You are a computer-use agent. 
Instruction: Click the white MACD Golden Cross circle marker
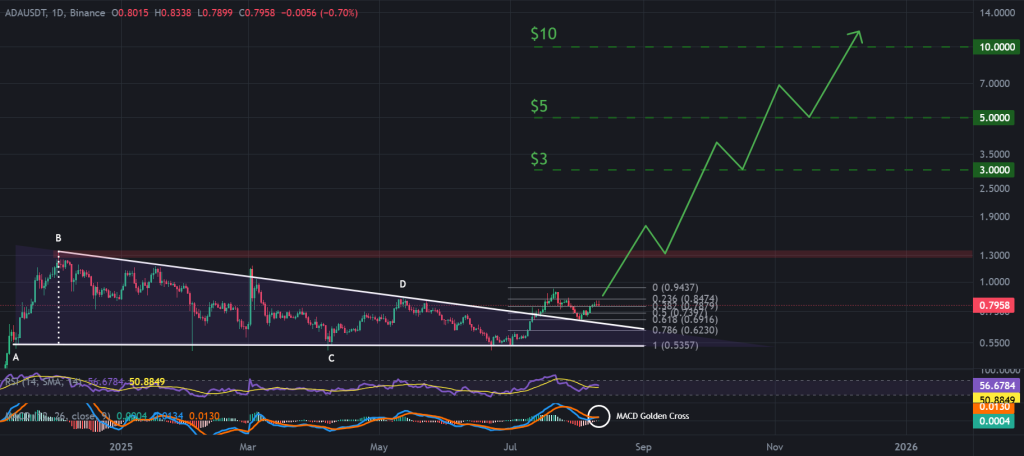599,414
